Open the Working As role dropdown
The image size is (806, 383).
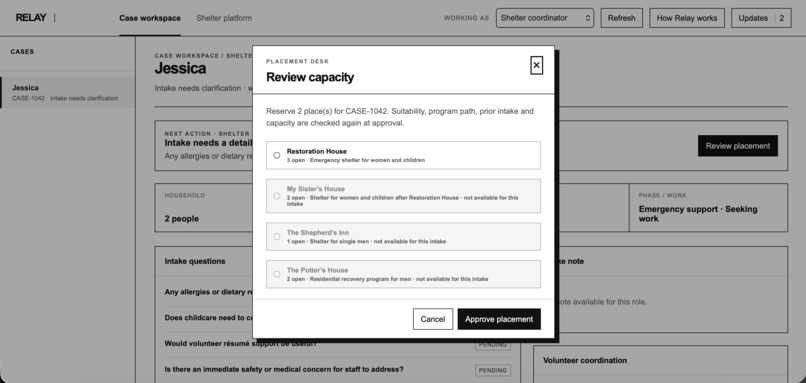point(545,18)
